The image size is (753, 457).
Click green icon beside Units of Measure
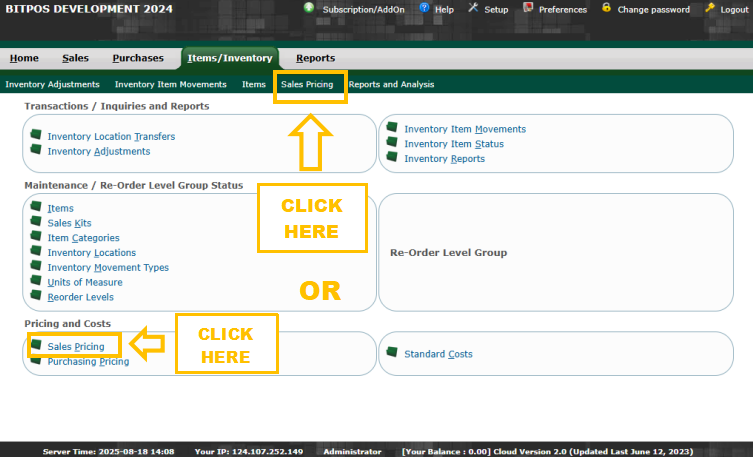click(36, 280)
